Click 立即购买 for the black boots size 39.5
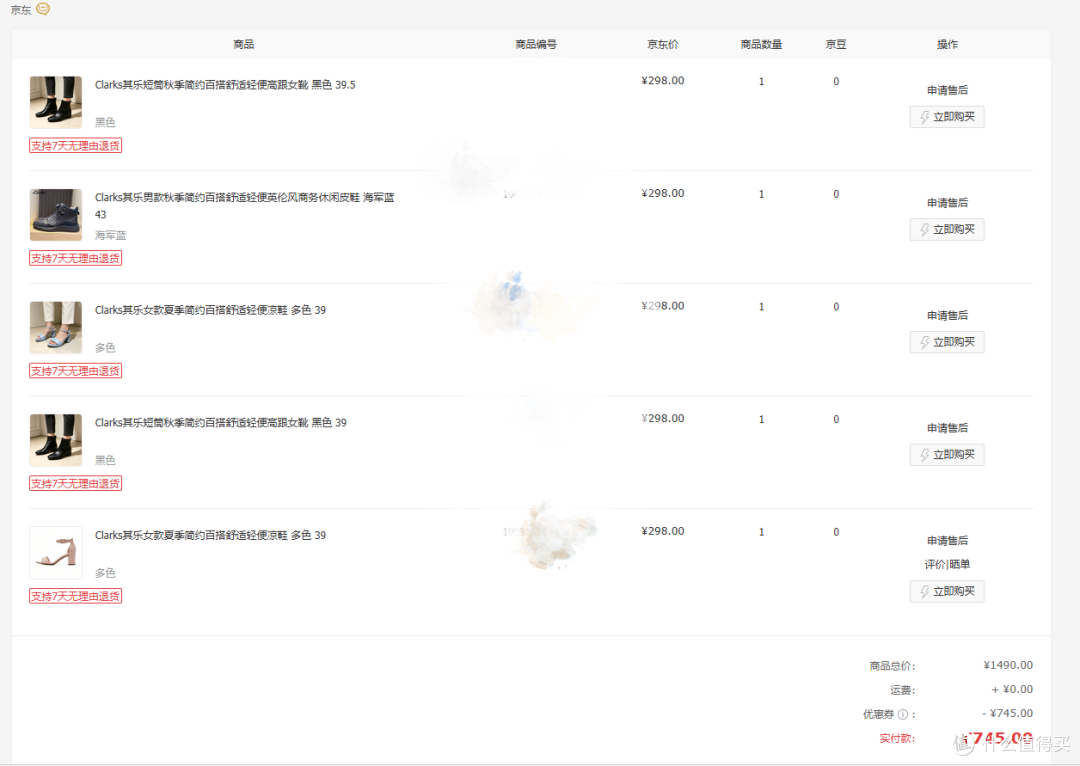 pyautogui.click(x=946, y=117)
